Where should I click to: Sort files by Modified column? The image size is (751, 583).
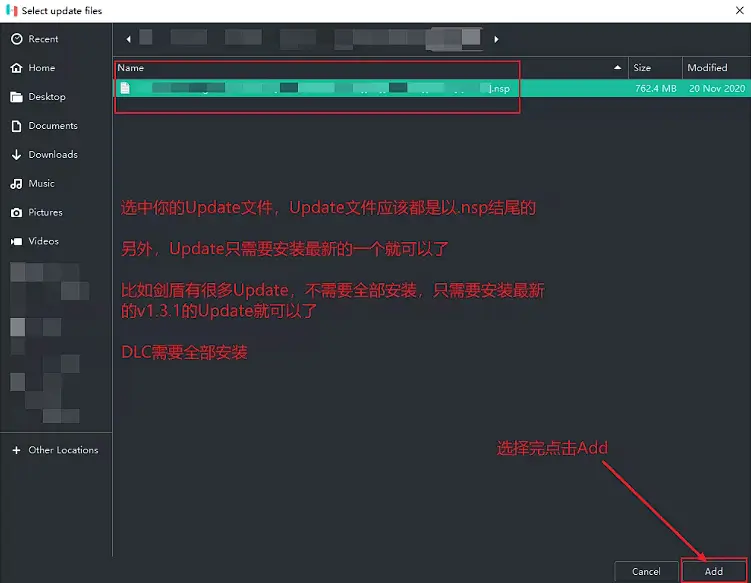click(717, 68)
